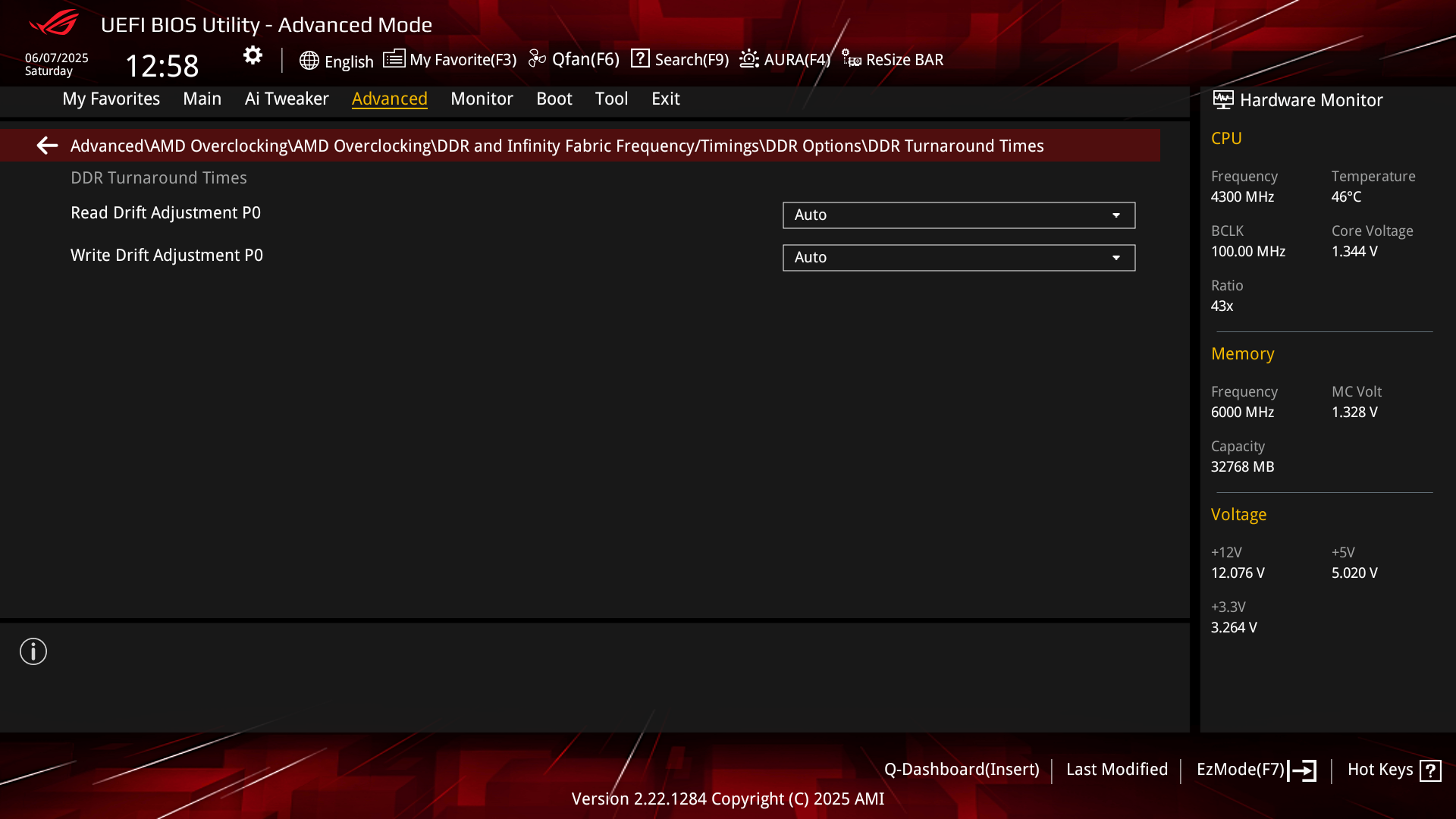Click the ROG logo icon
Viewport: 1456px width, 819px height.
click(54, 23)
